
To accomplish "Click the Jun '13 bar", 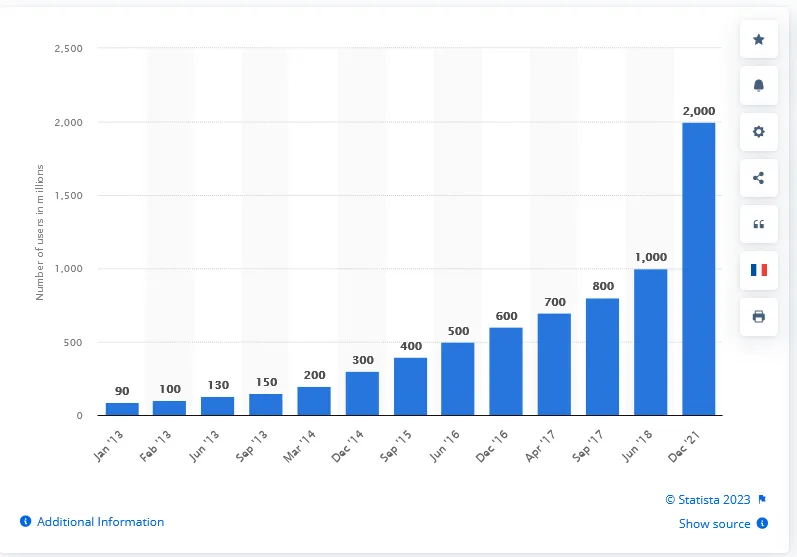I will coord(217,406).
